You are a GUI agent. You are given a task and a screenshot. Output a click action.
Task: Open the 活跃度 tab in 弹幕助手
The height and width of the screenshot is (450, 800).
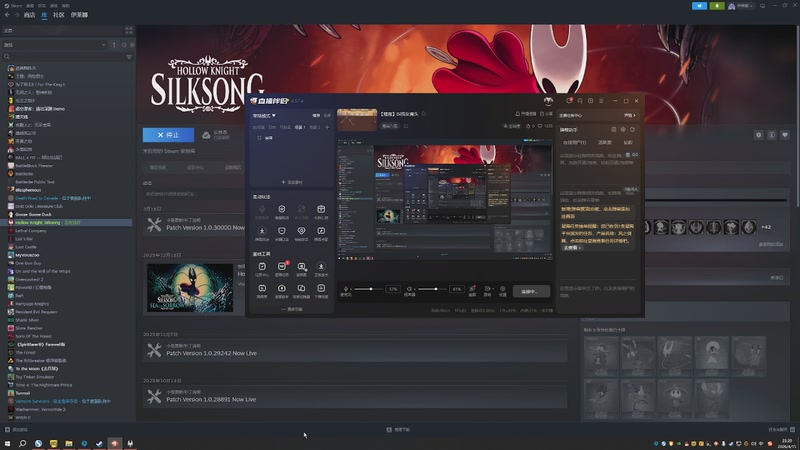(x=605, y=142)
